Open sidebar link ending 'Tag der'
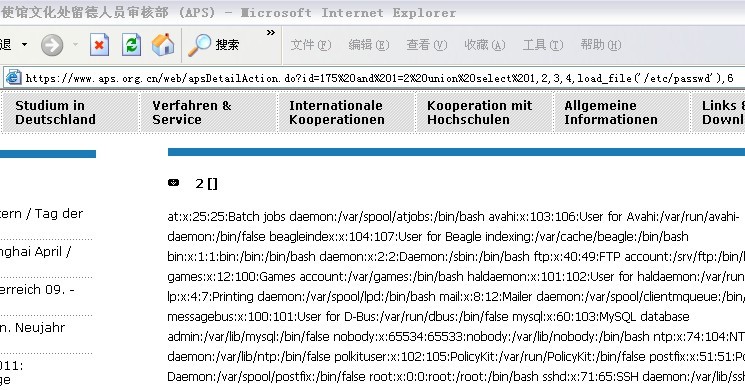This screenshot has height=390, width=745. click(x=41, y=214)
